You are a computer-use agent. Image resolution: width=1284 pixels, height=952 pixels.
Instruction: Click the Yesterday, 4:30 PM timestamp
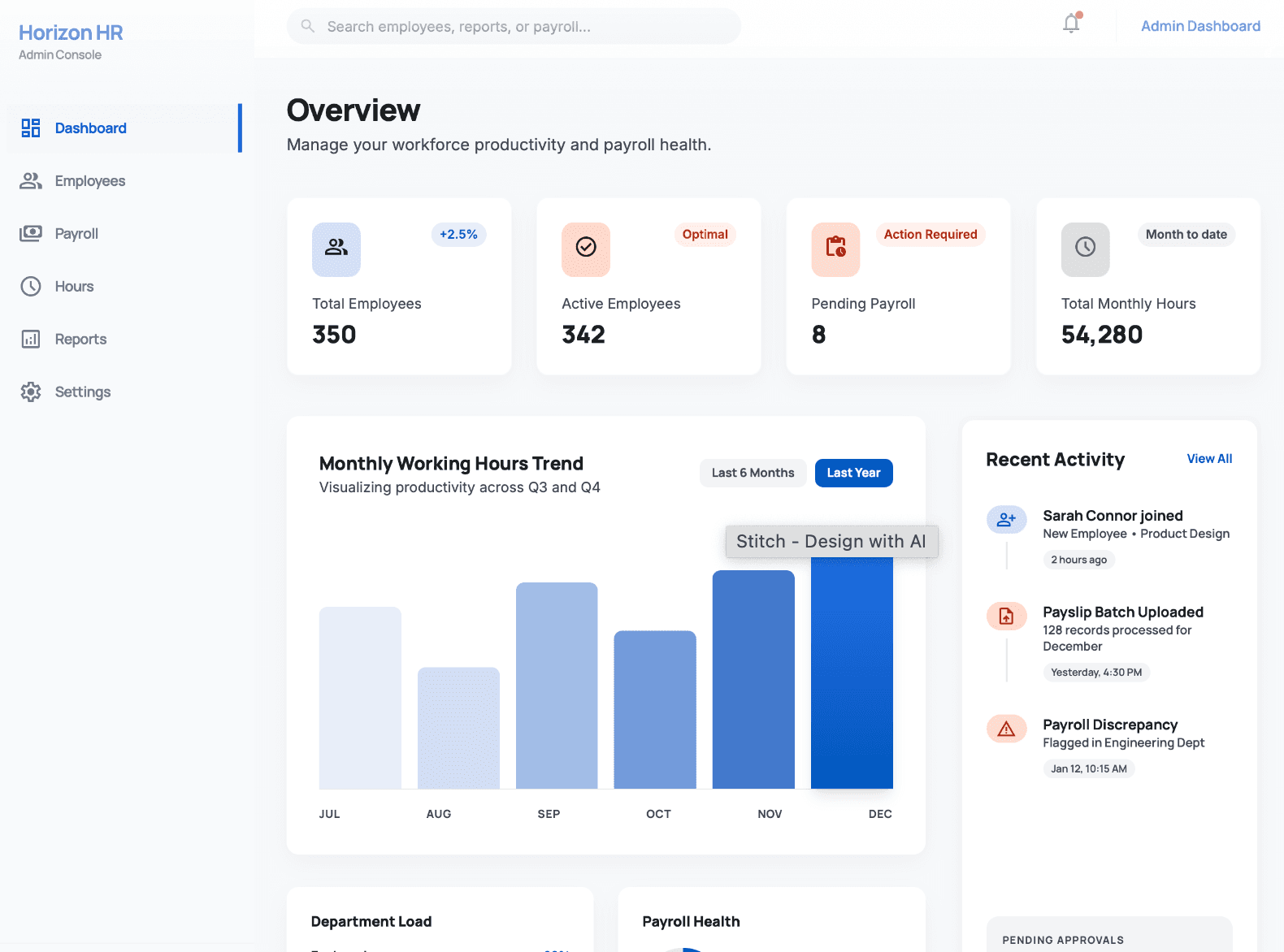(x=1096, y=673)
